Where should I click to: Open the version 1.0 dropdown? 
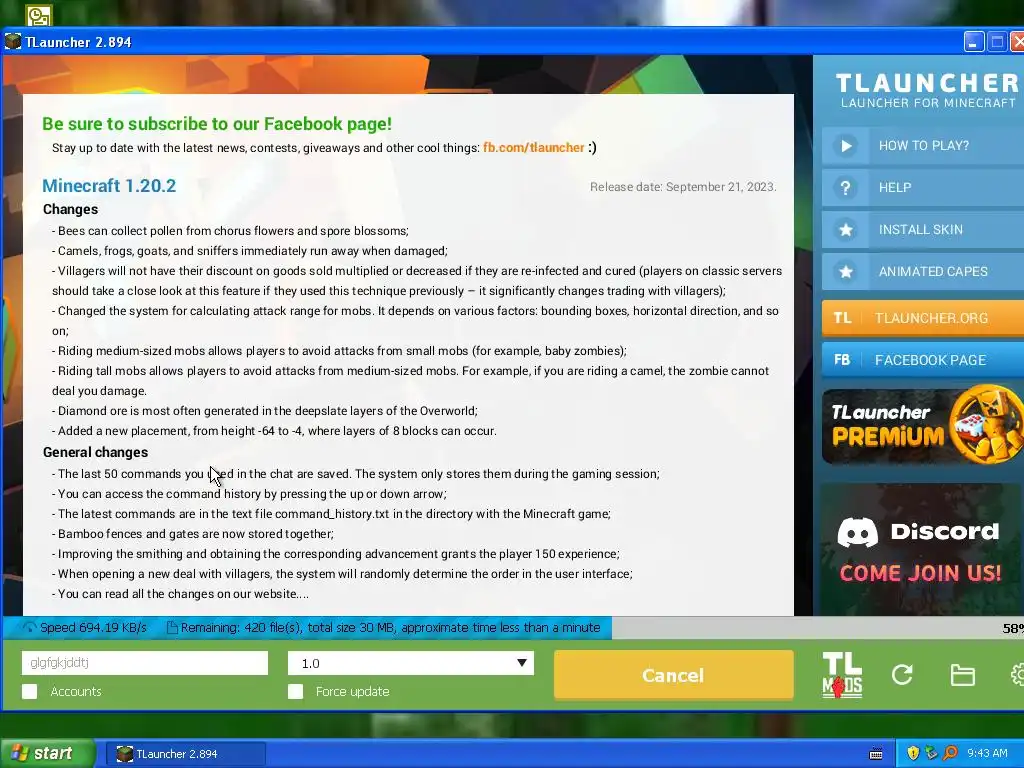[x=411, y=664]
